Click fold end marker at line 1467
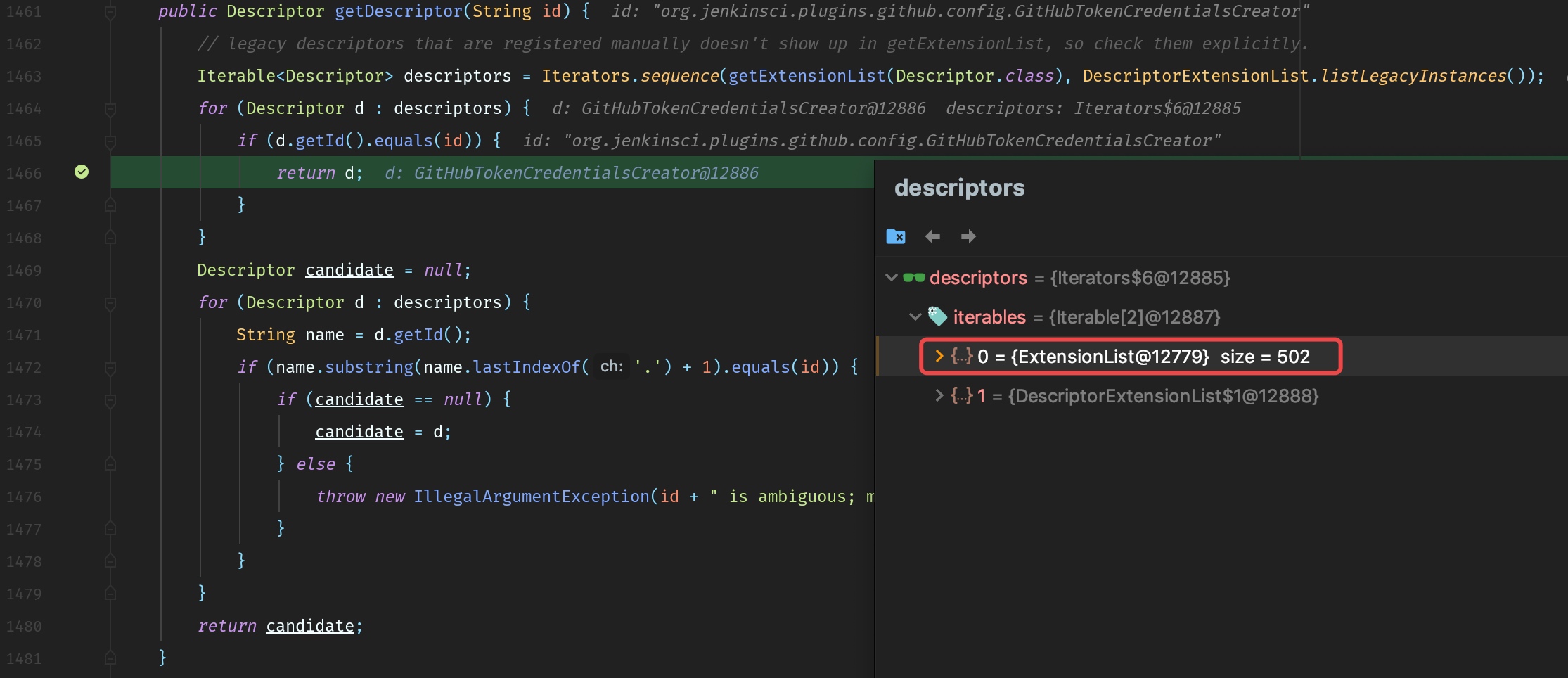 [110, 205]
